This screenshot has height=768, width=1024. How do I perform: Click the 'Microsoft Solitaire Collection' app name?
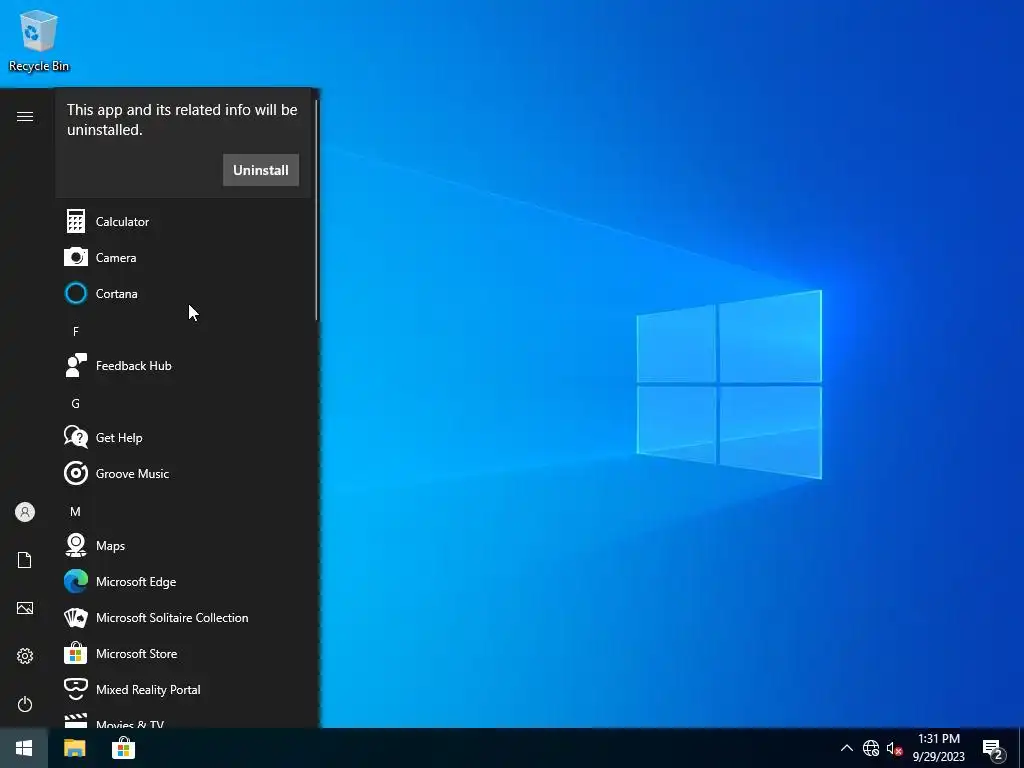[172, 617]
